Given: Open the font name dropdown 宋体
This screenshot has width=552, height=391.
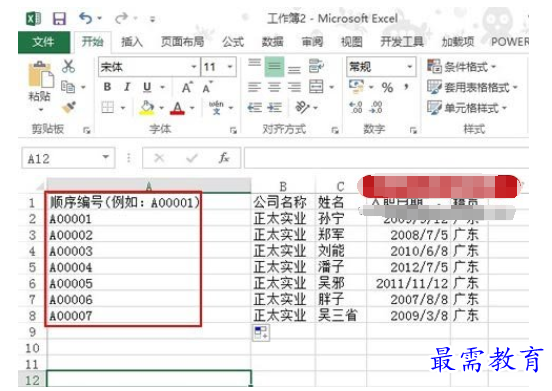Looking at the screenshot, I should [194, 67].
